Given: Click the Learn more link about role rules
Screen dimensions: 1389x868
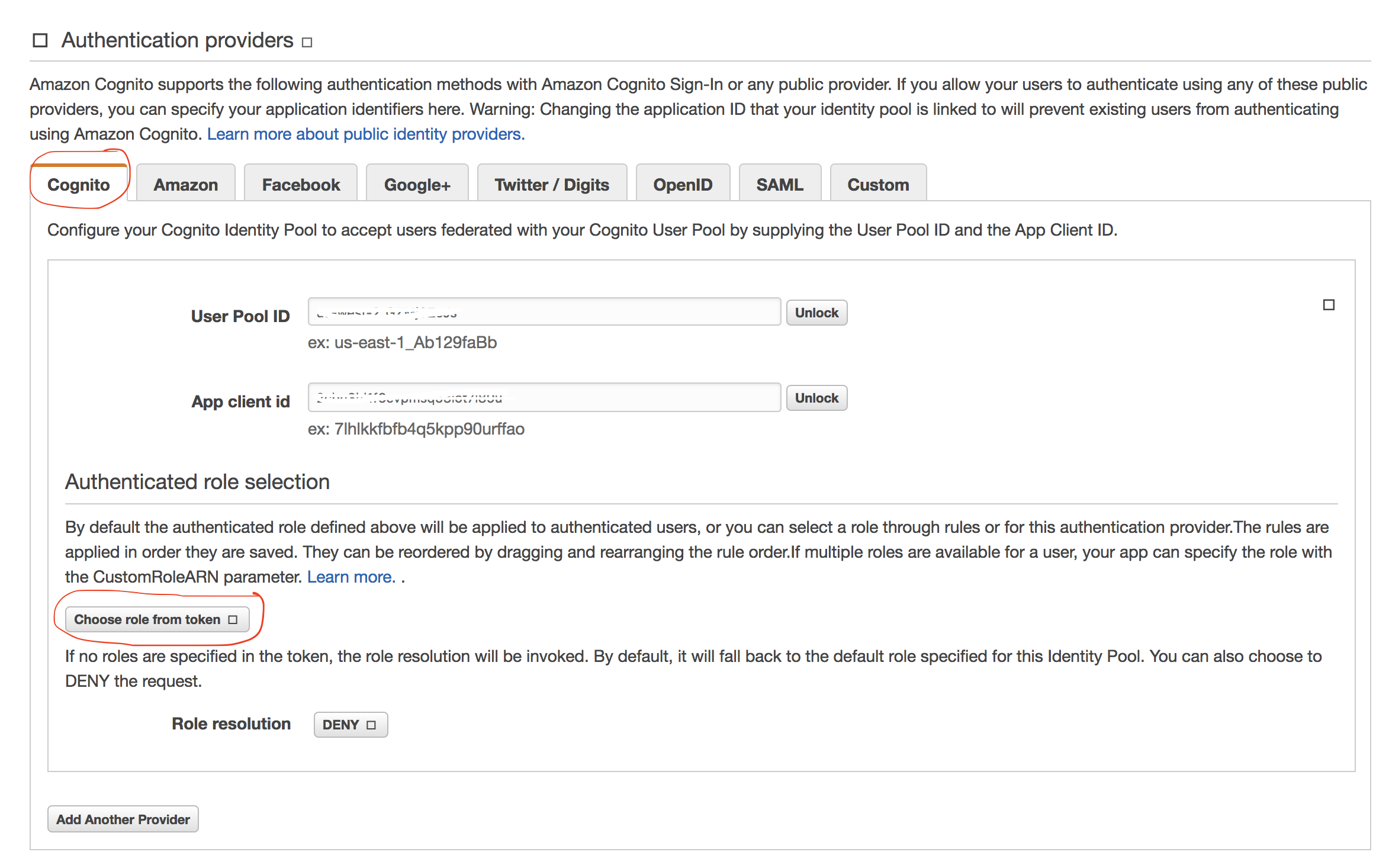Looking at the screenshot, I should [351, 576].
